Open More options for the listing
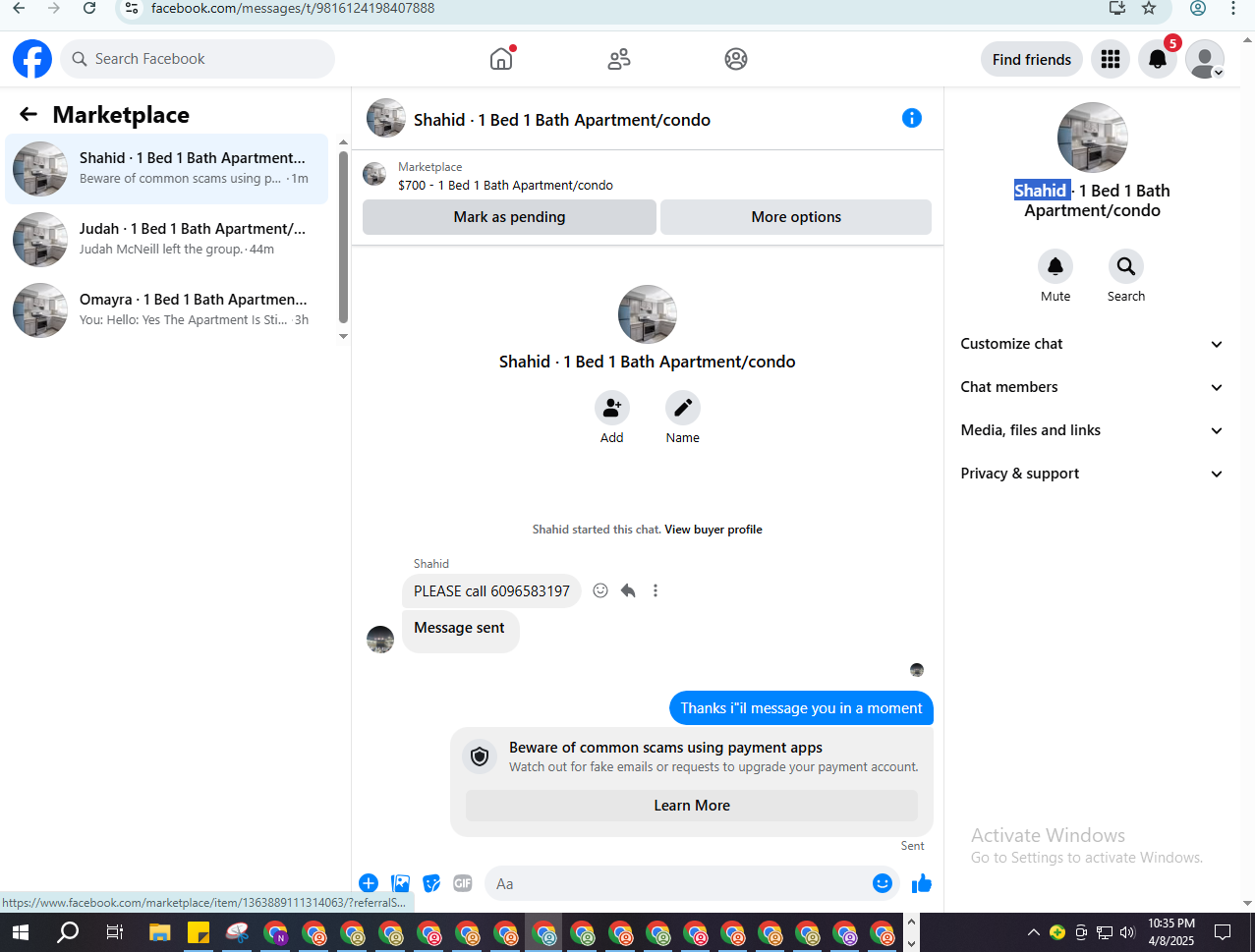Image resolution: width=1255 pixels, height=952 pixels. [796, 217]
